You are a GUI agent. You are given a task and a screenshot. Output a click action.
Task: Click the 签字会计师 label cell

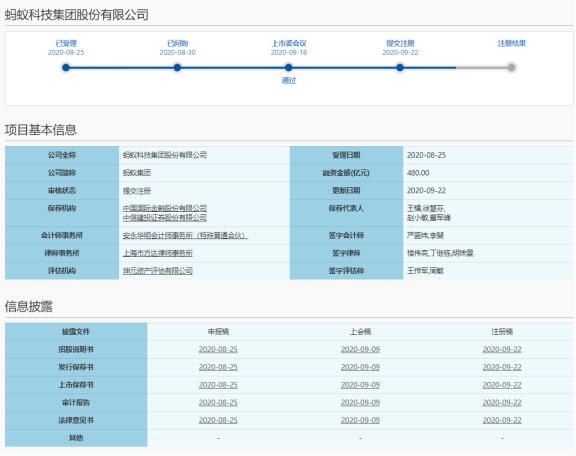(346, 236)
